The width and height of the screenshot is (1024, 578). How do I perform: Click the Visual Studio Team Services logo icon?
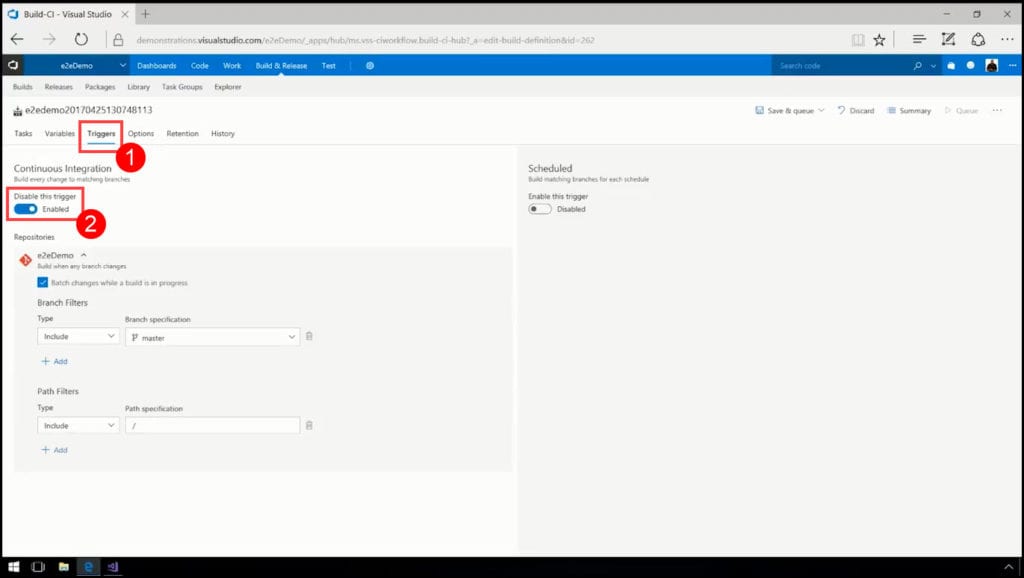(x=12, y=65)
